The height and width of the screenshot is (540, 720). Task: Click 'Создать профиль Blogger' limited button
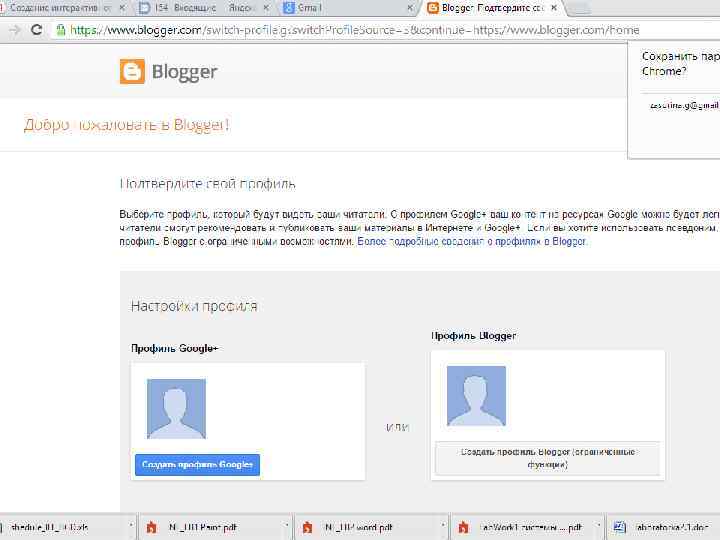pyautogui.click(x=547, y=458)
